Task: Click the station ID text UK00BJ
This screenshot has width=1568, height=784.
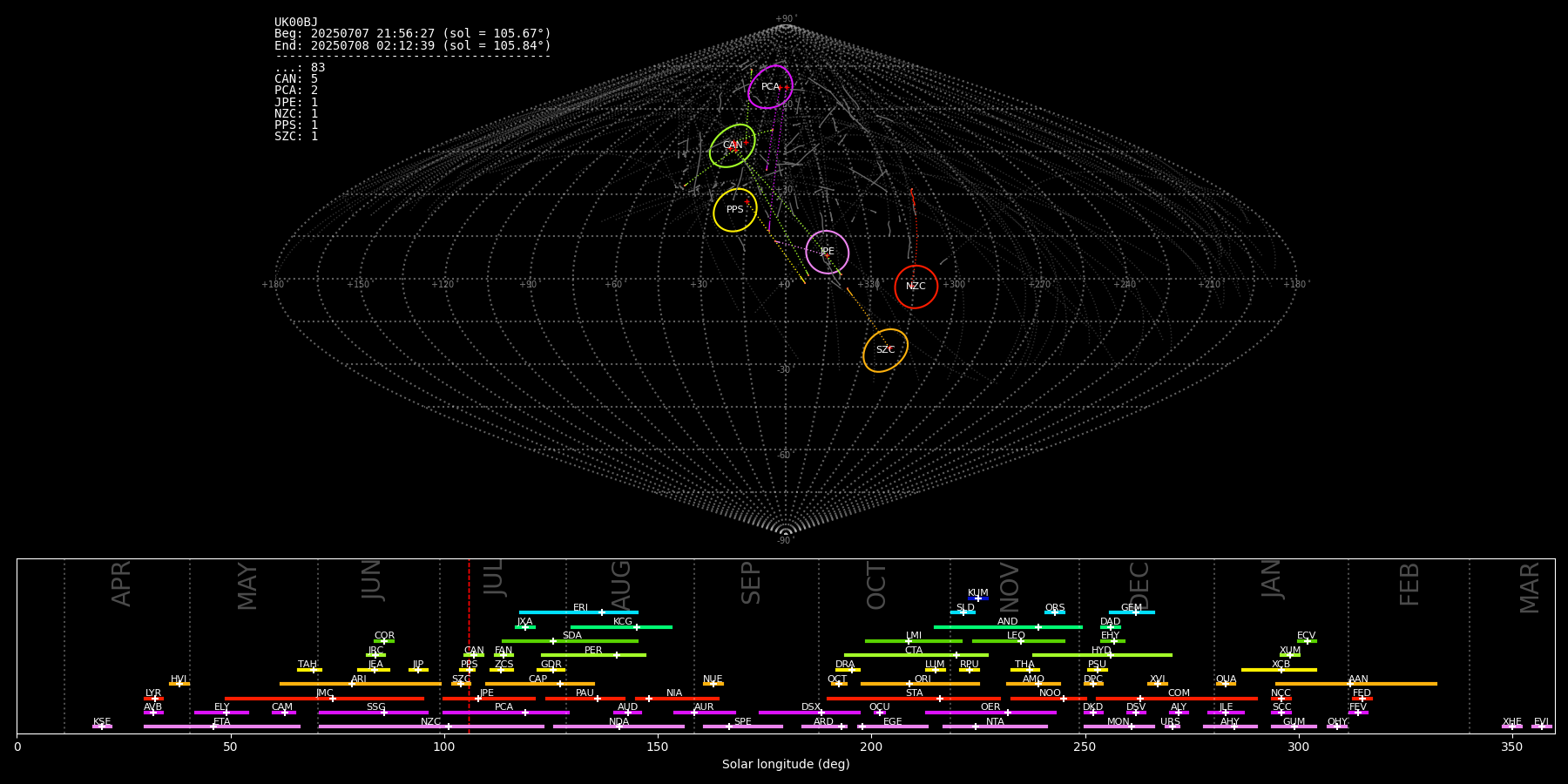Action: (x=296, y=23)
